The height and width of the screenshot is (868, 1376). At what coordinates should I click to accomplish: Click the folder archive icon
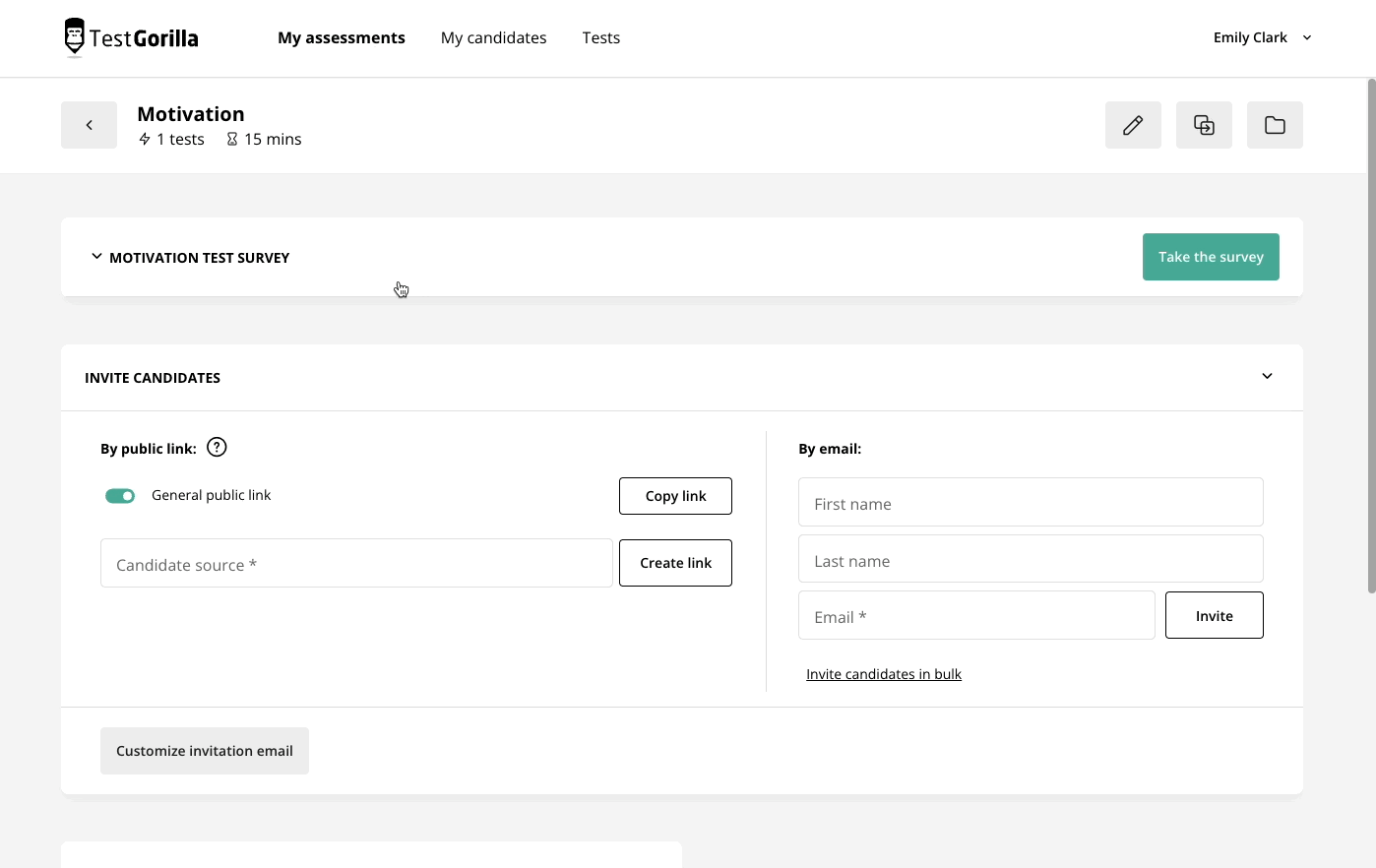[1275, 125]
